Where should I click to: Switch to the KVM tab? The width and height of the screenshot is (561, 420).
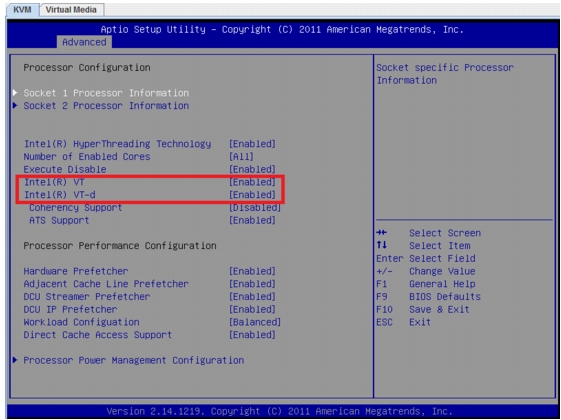[22, 10]
